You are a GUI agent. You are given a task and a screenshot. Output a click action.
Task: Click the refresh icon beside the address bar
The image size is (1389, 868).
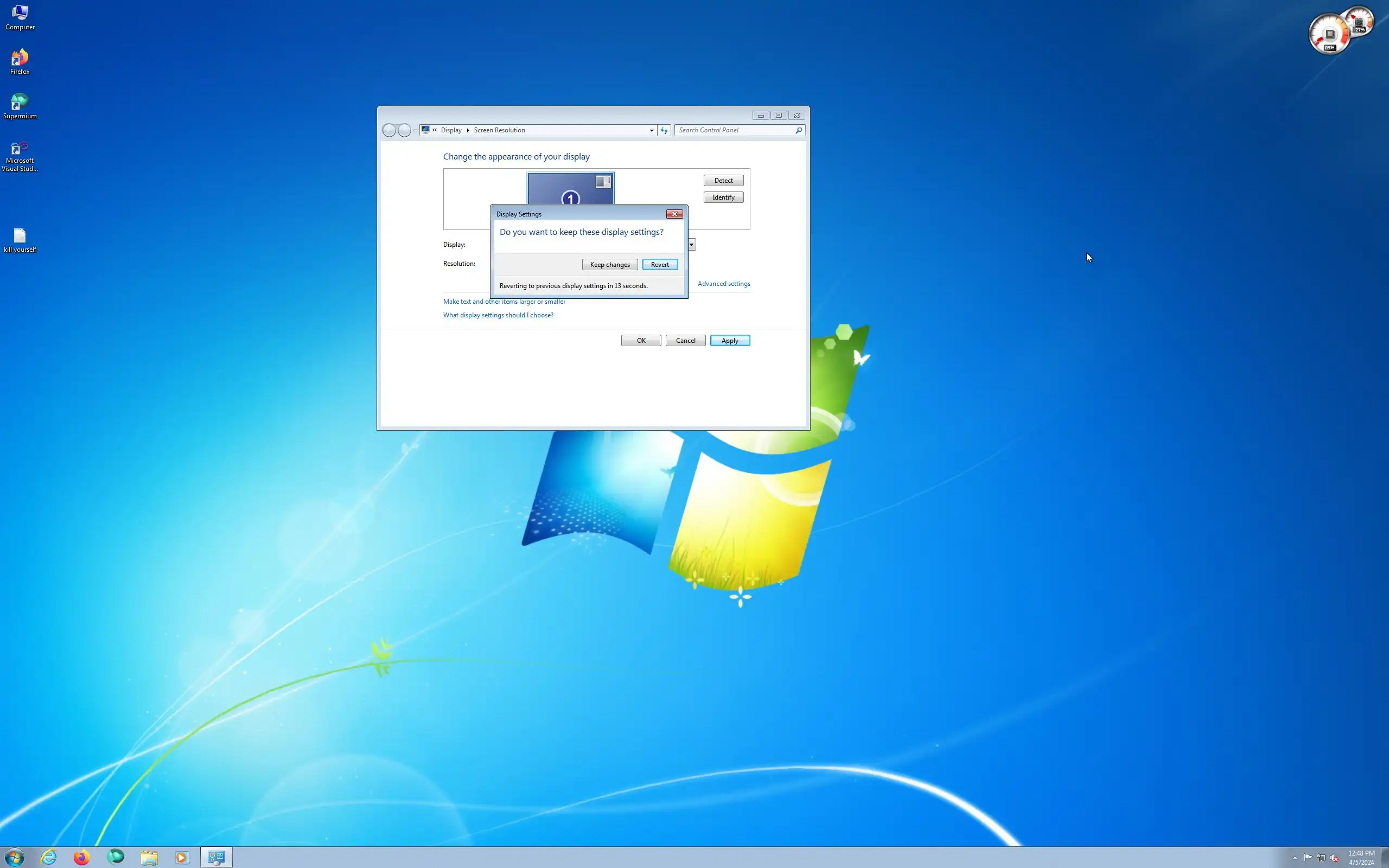pos(664,130)
